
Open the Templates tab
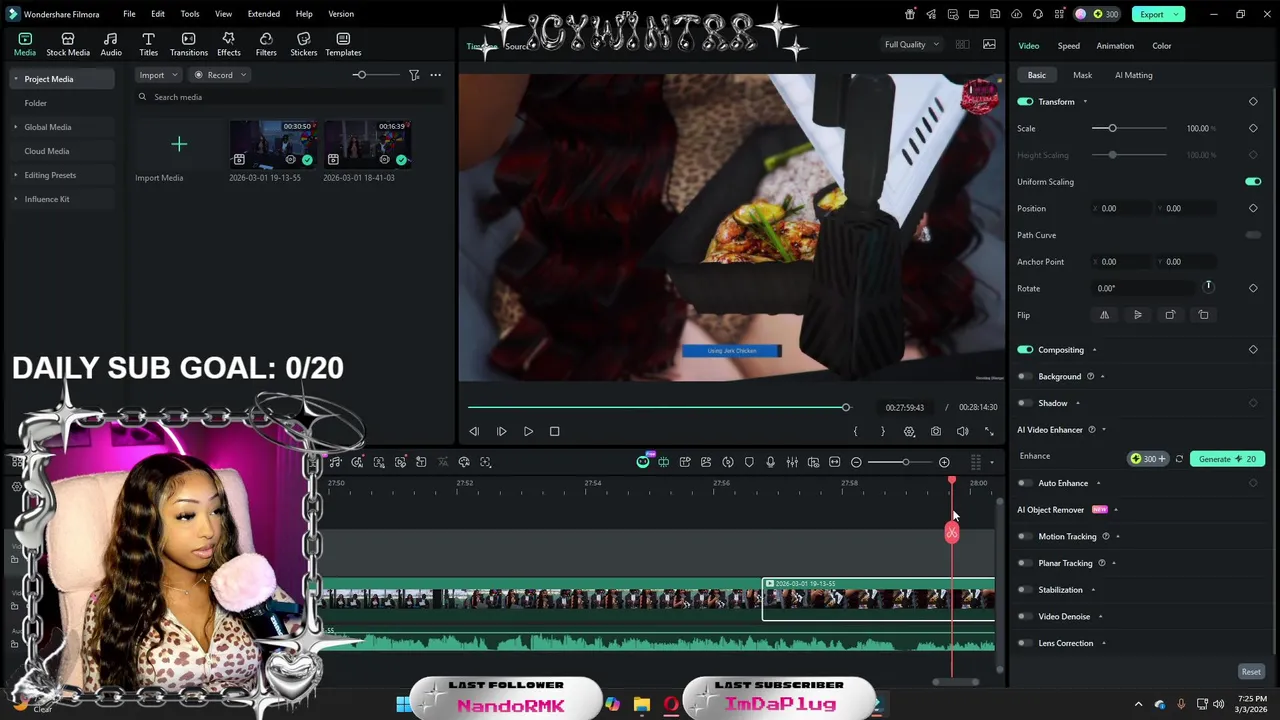click(x=343, y=44)
